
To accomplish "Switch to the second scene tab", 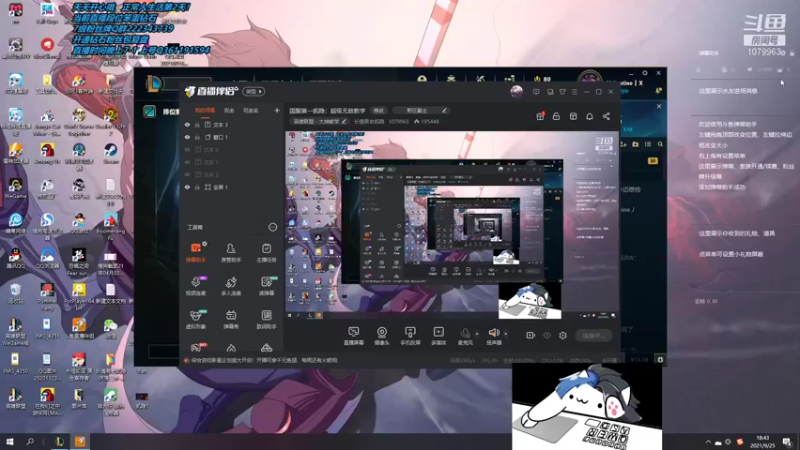I will pyautogui.click(x=229, y=110).
